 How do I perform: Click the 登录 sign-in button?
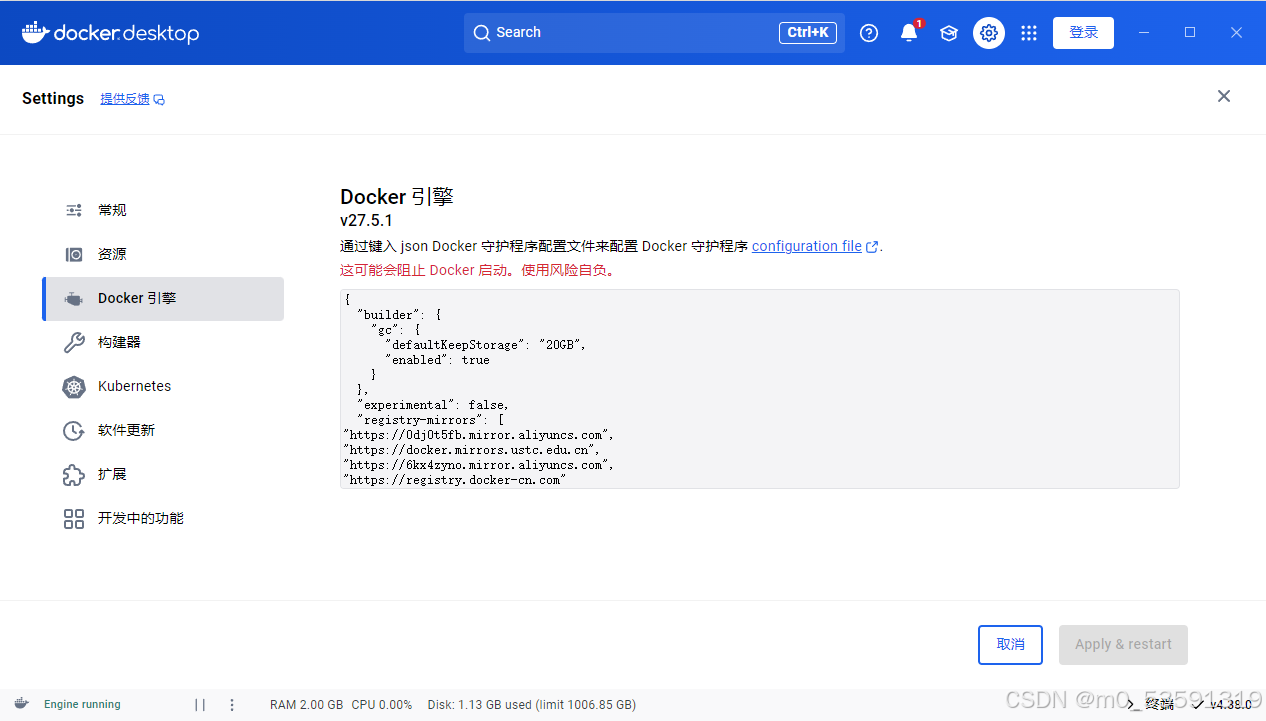1083,33
